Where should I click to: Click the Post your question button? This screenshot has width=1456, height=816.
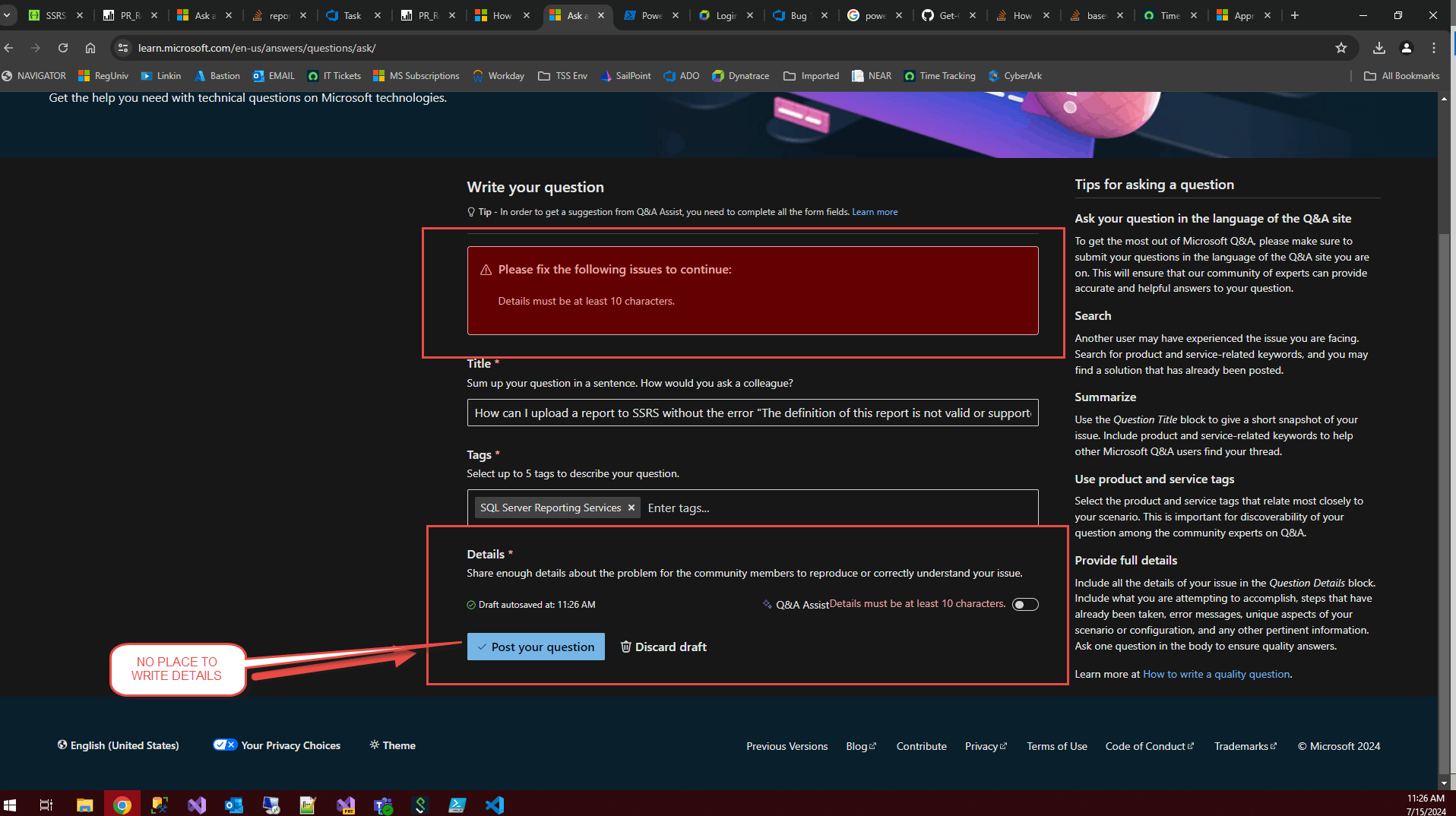535,647
